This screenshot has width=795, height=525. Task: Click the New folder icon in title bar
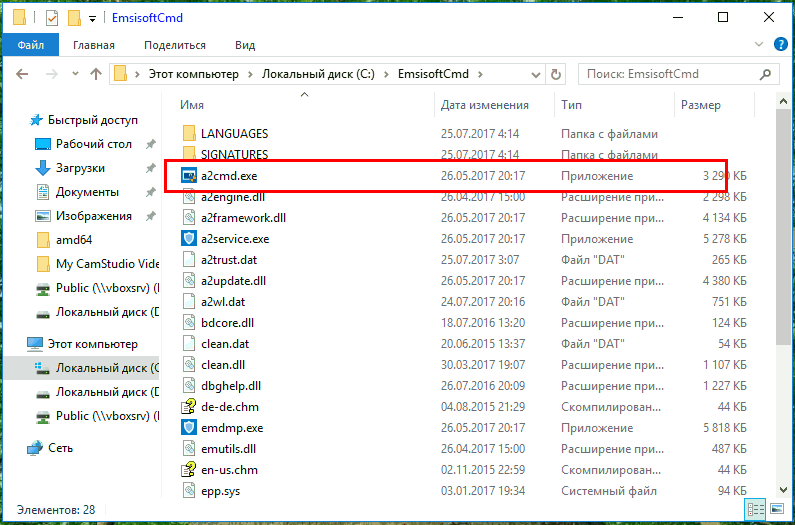point(75,18)
